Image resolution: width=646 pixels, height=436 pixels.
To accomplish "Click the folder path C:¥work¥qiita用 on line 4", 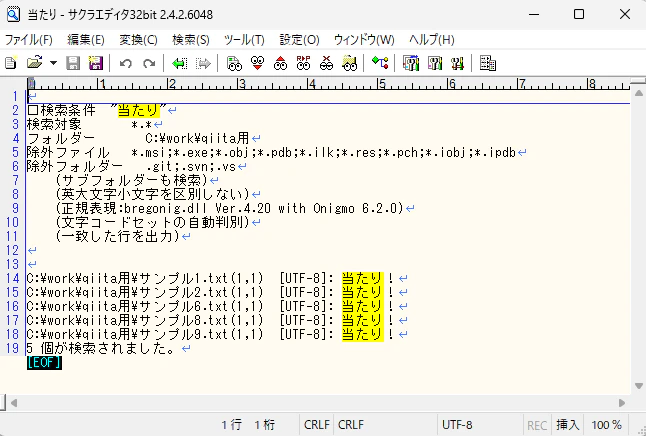I will [197, 138].
